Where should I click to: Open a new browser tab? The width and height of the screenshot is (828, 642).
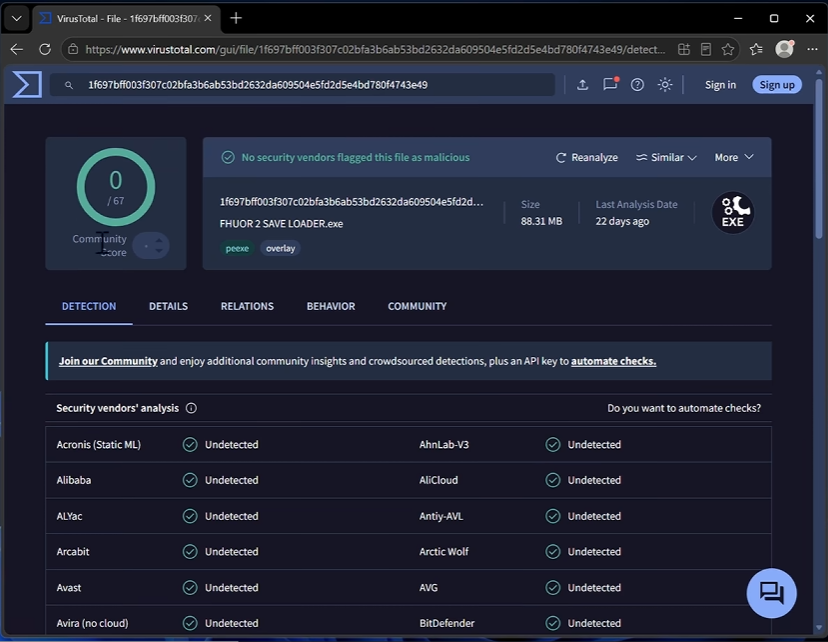[236, 18]
